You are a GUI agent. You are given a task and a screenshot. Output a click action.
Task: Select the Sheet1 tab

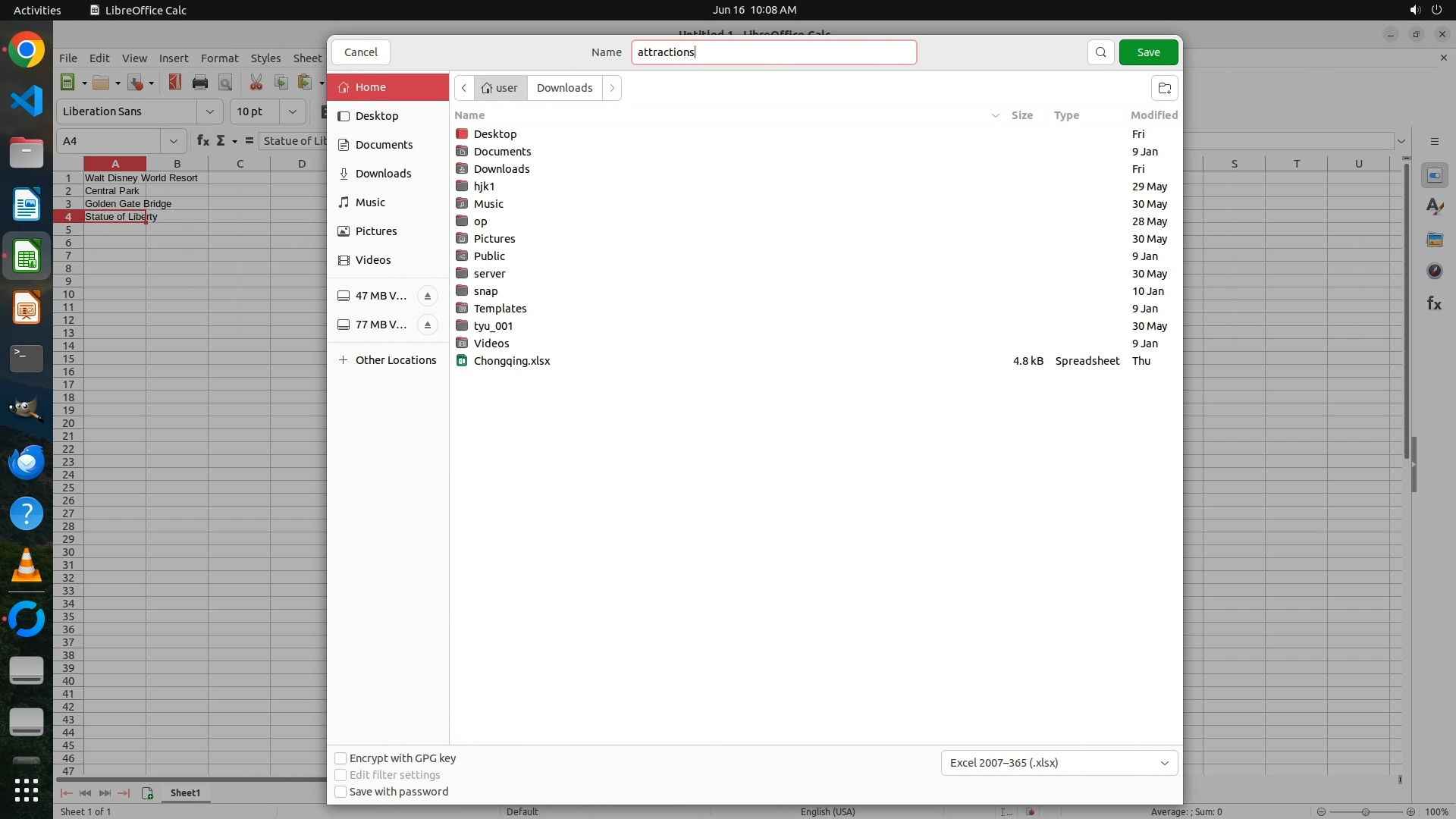pyautogui.click(x=185, y=792)
